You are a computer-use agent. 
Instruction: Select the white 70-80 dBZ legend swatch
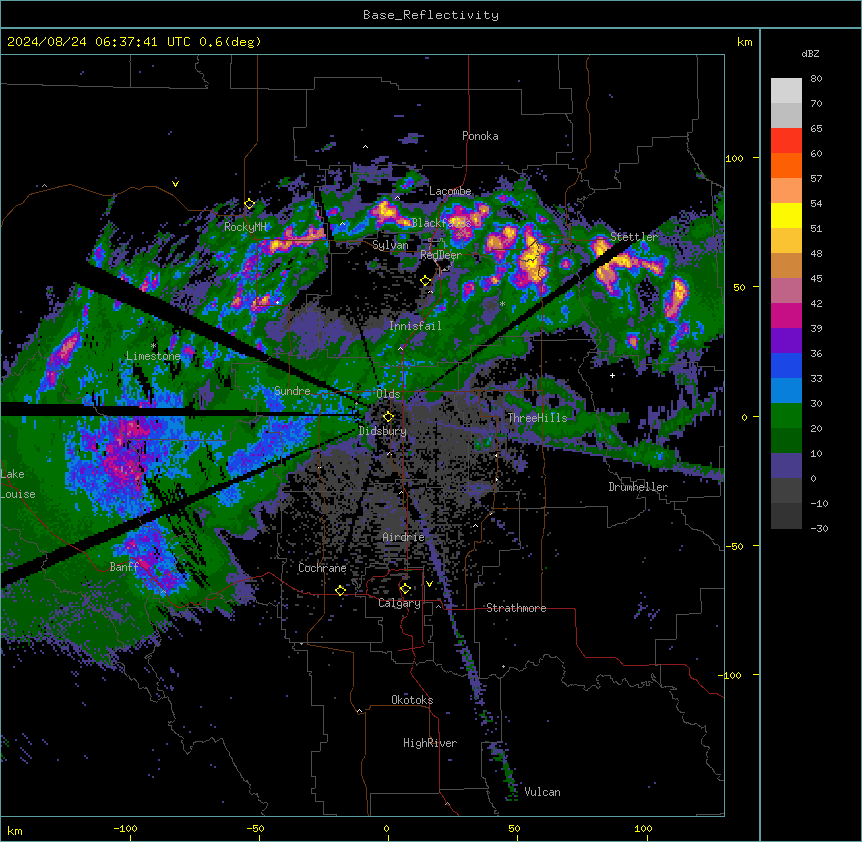click(786, 90)
